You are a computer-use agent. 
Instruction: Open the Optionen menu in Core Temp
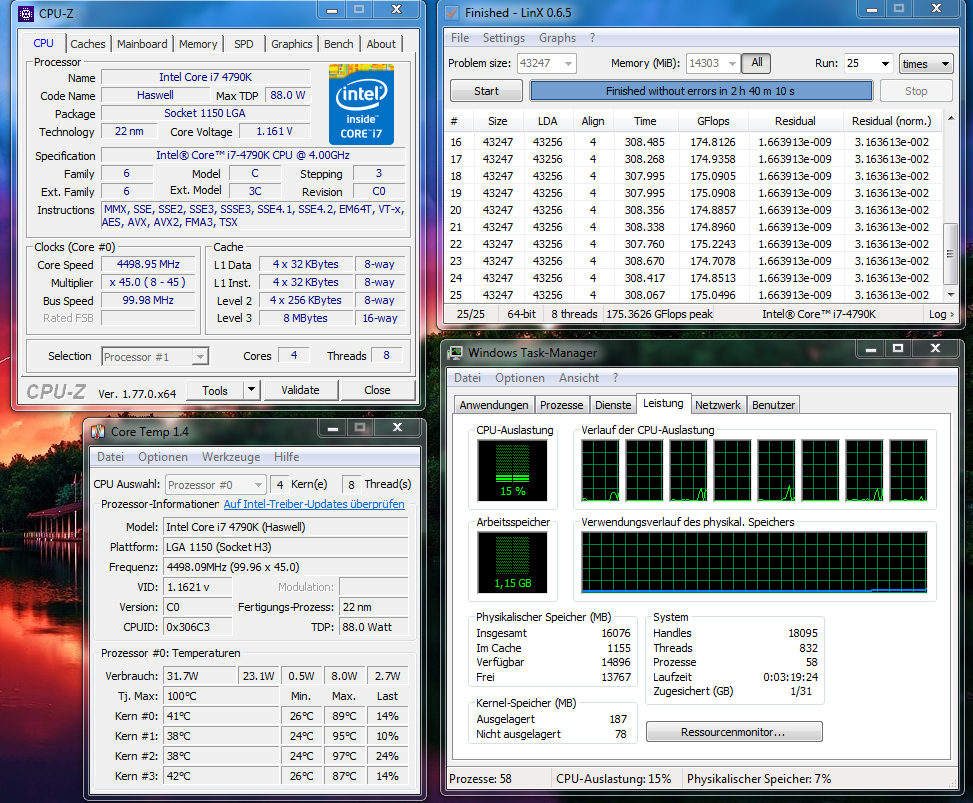coord(163,457)
